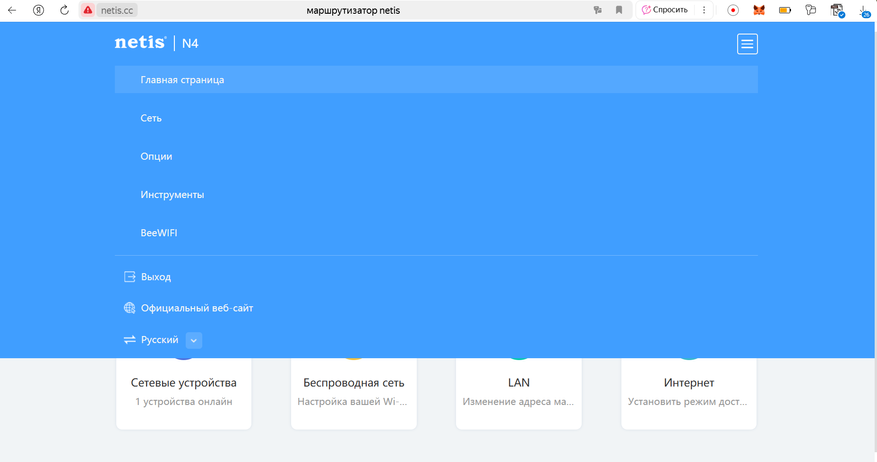Viewport: 877px width, 462px height.
Task: Open the Интернет settings card
Action: click(x=689, y=393)
